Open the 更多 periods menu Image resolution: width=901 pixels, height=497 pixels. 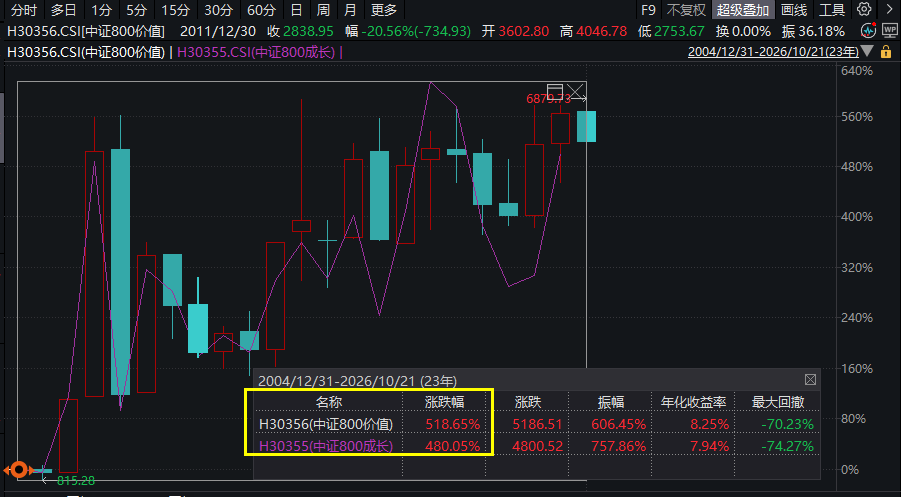pos(384,10)
